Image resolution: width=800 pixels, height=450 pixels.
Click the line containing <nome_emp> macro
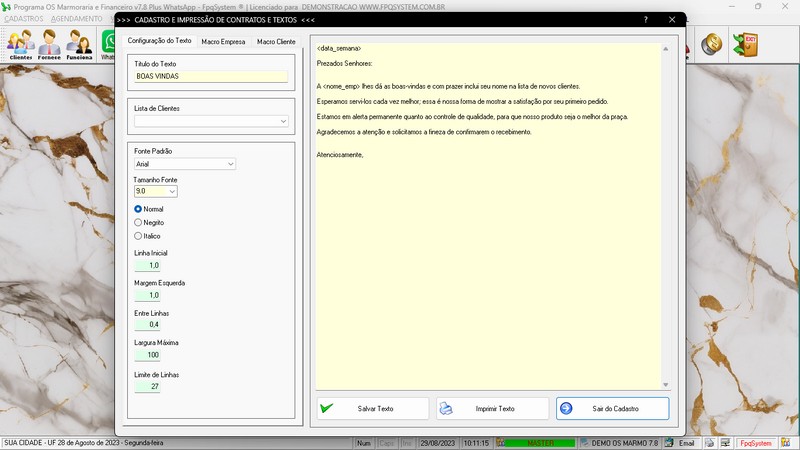click(x=448, y=87)
